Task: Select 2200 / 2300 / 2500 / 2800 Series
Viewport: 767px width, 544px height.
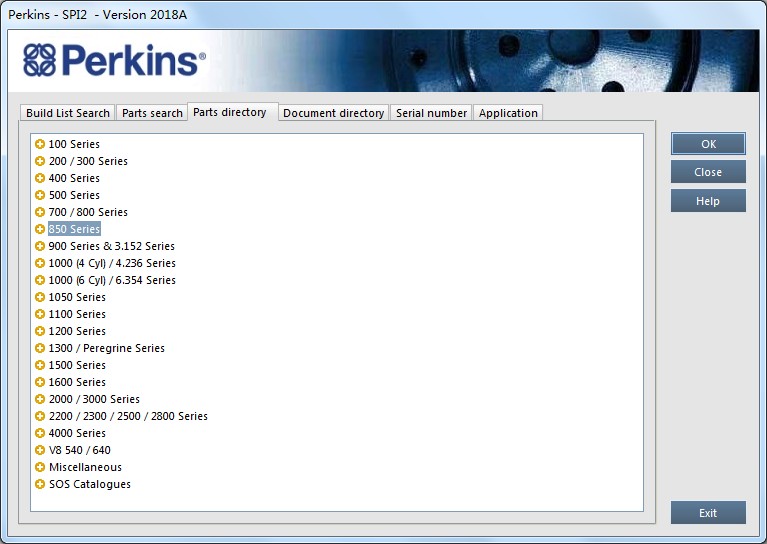Action: point(128,416)
